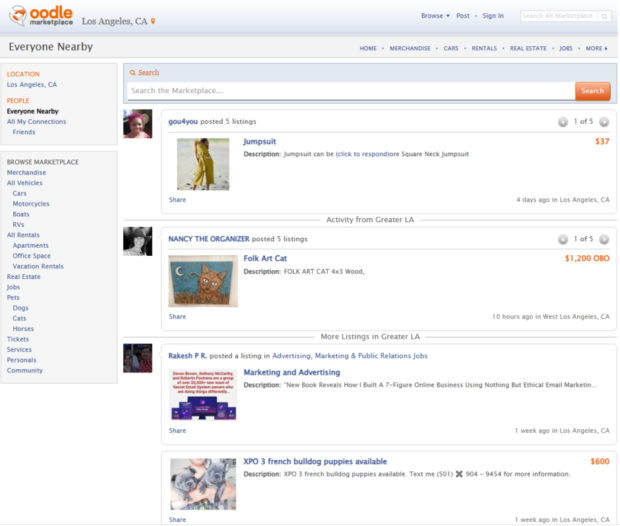Click the location pin icon beside Los Angeles

(153, 21)
